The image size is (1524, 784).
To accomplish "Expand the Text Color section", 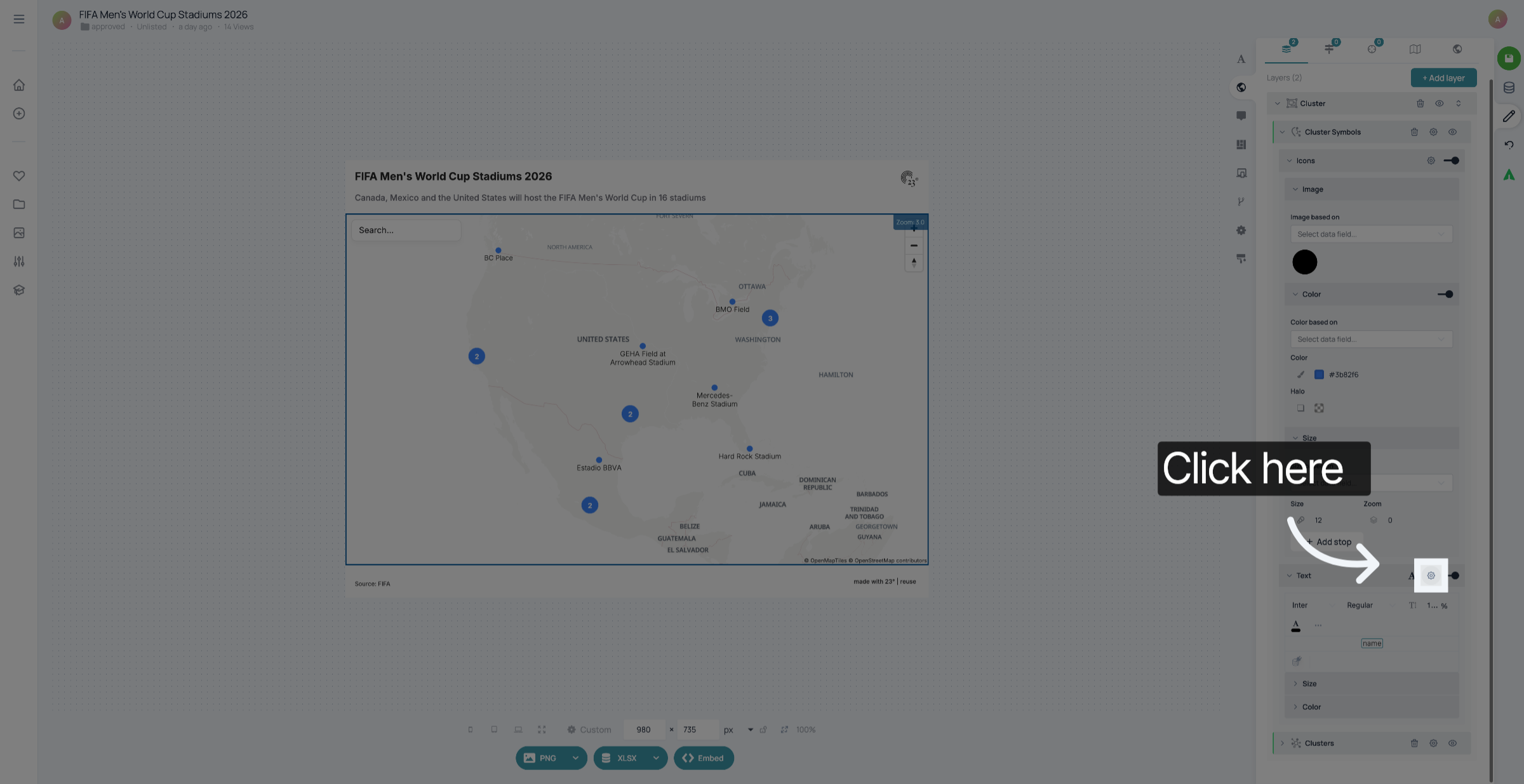I will coord(1372,707).
